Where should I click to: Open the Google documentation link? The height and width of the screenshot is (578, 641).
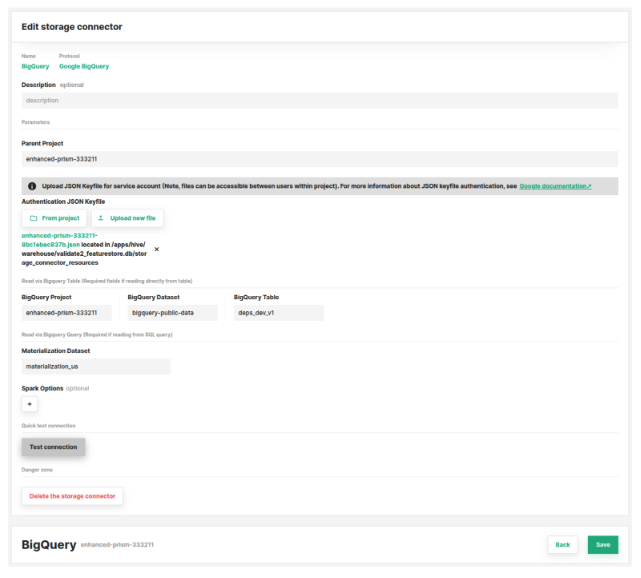[555, 186]
